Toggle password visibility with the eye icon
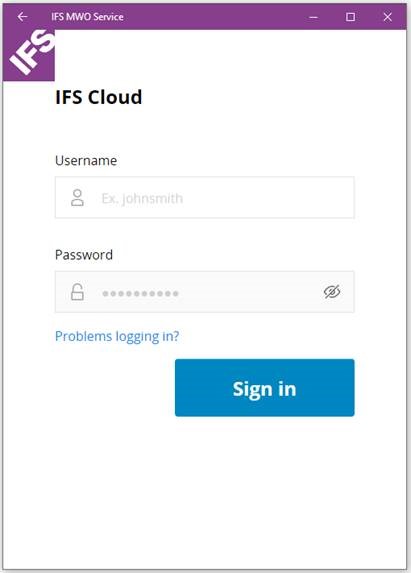411x573 pixels. [x=332, y=292]
